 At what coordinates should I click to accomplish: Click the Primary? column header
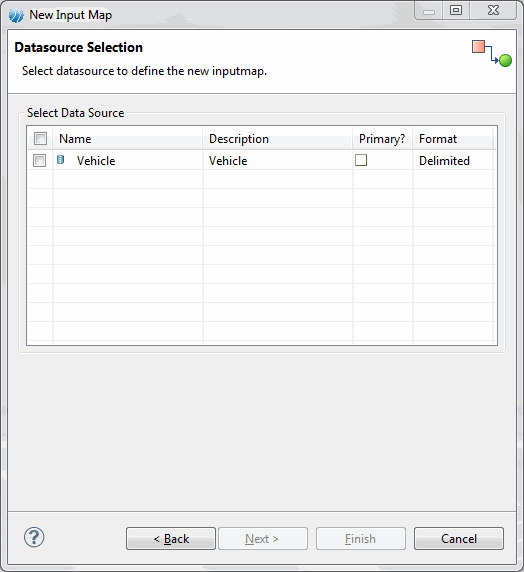[382, 139]
